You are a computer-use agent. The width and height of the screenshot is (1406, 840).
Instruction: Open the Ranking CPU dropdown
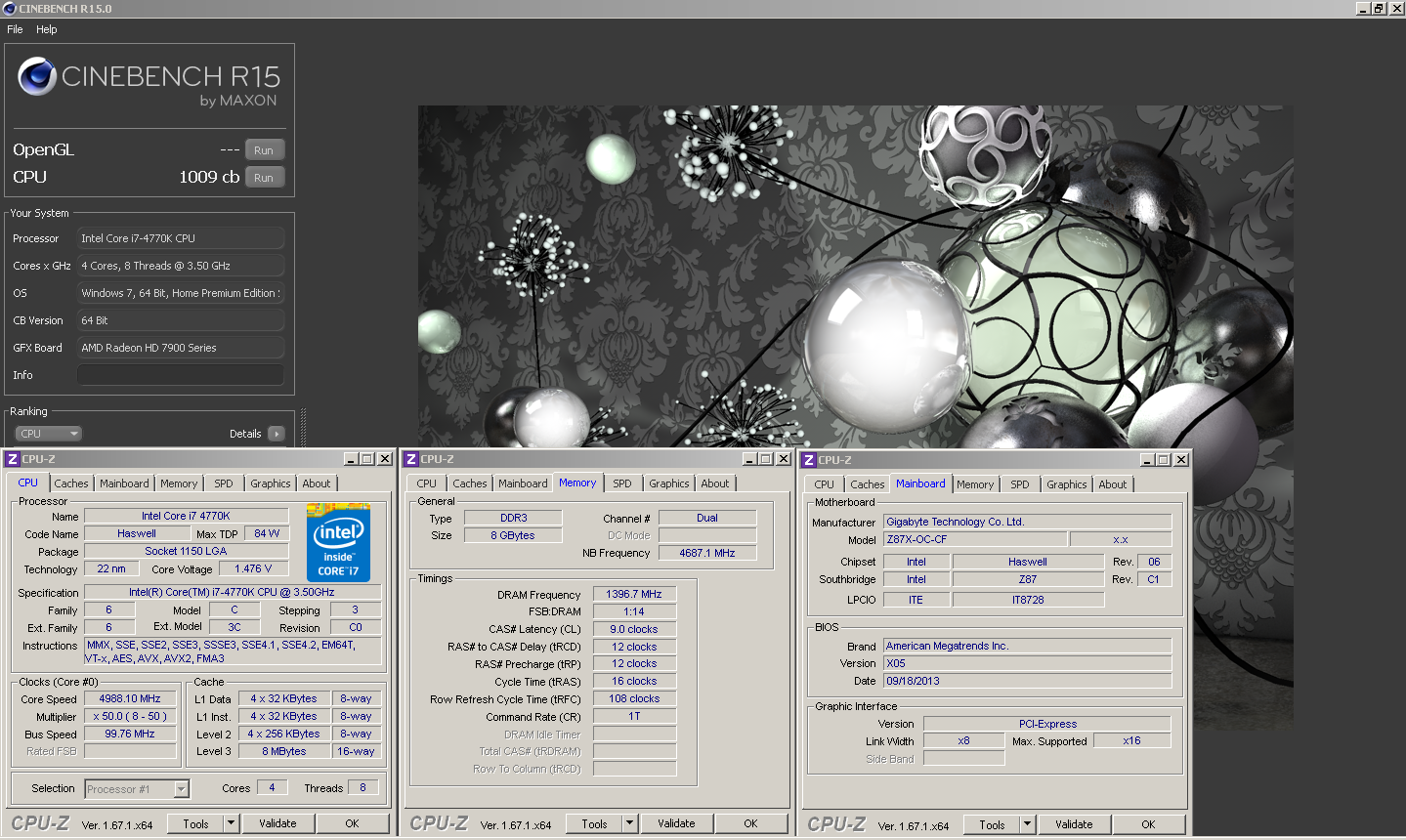pyautogui.click(x=48, y=434)
